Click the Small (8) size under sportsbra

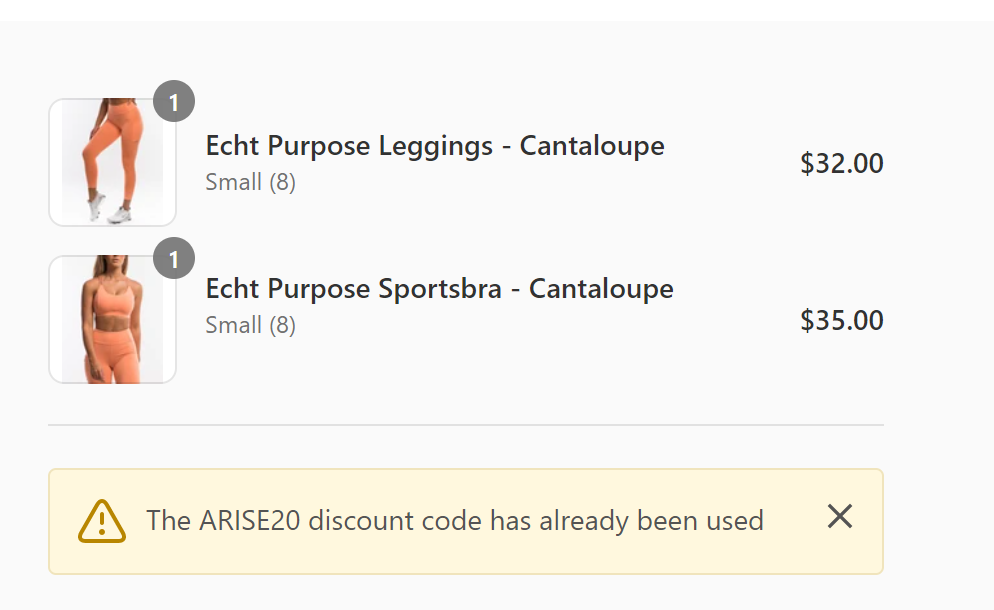coord(250,325)
